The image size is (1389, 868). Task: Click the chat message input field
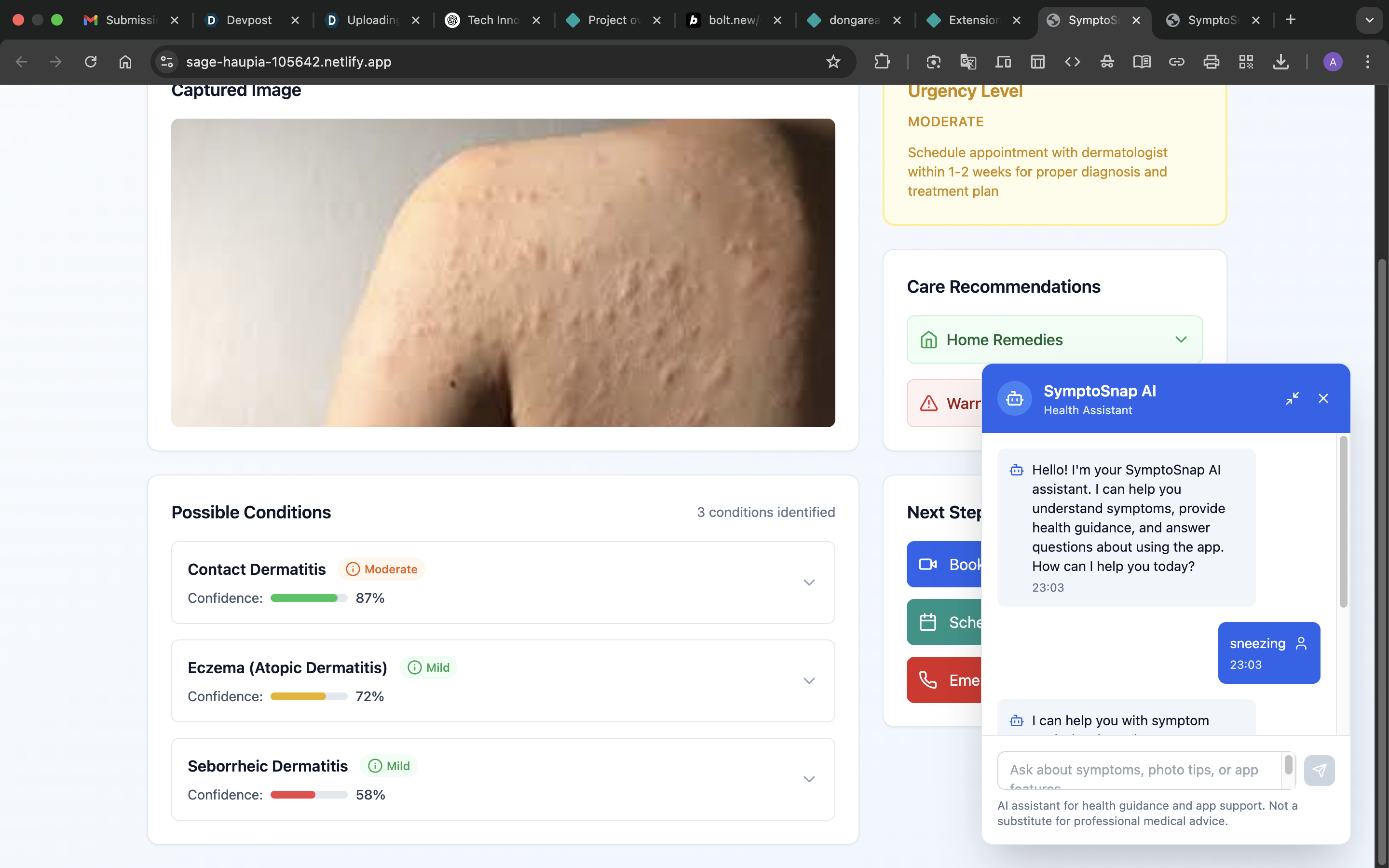click(x=1139, y=770)
